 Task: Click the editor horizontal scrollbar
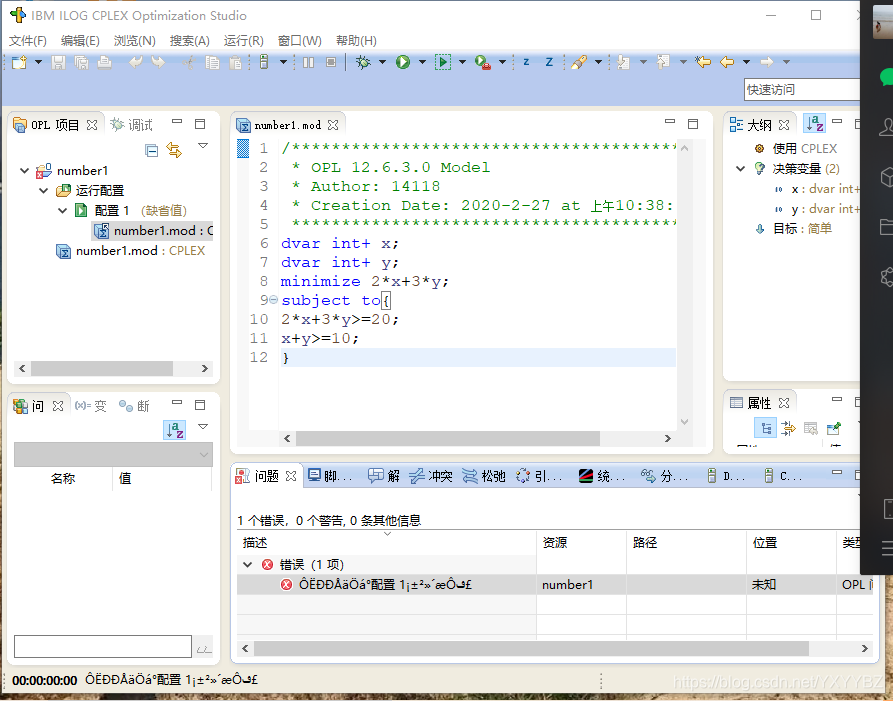pos(448,438)
